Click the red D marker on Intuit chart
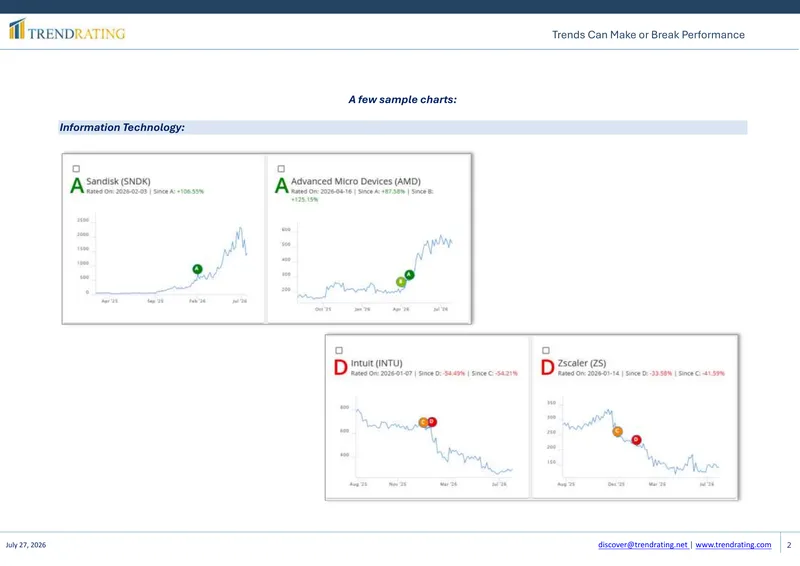 point(432,422)
